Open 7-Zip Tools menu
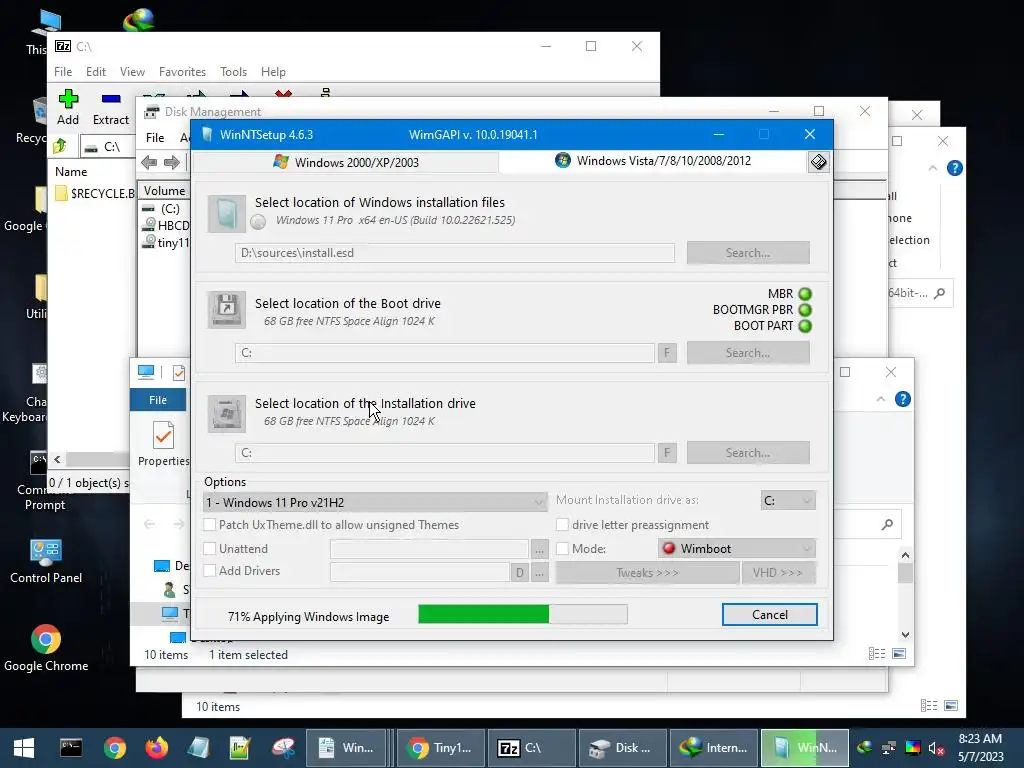This screenshot has height=768, width=1024. tap(233, 72)
